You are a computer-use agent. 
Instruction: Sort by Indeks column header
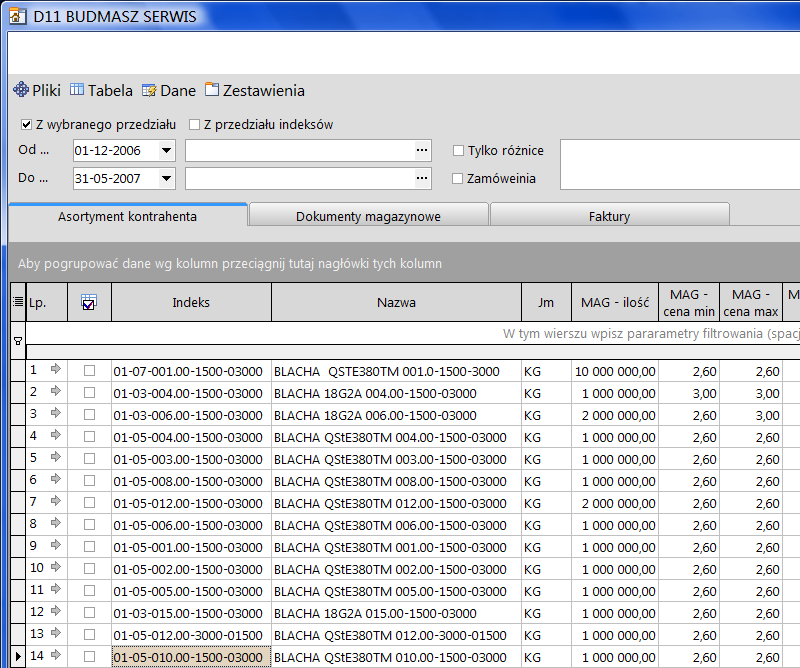[x=191, y=302]
